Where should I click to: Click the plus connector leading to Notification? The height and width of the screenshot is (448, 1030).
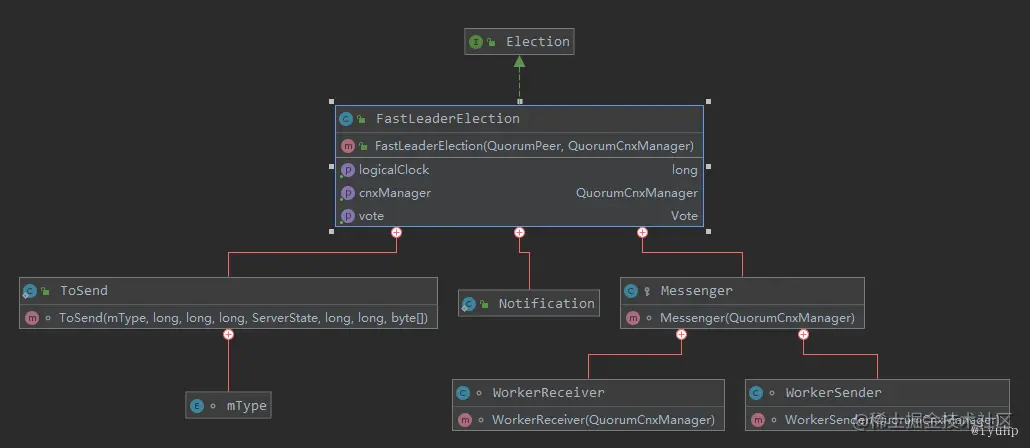click(x=520, y=232)
